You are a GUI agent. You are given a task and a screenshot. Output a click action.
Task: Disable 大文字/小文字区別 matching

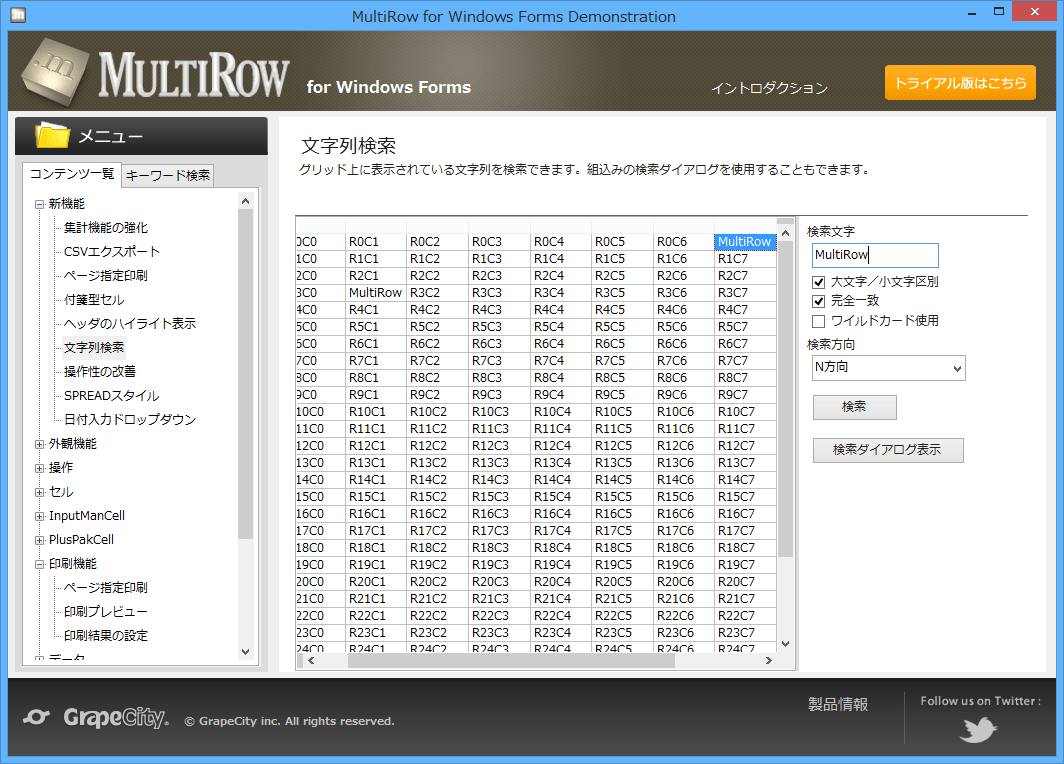[x=818, y=281]
